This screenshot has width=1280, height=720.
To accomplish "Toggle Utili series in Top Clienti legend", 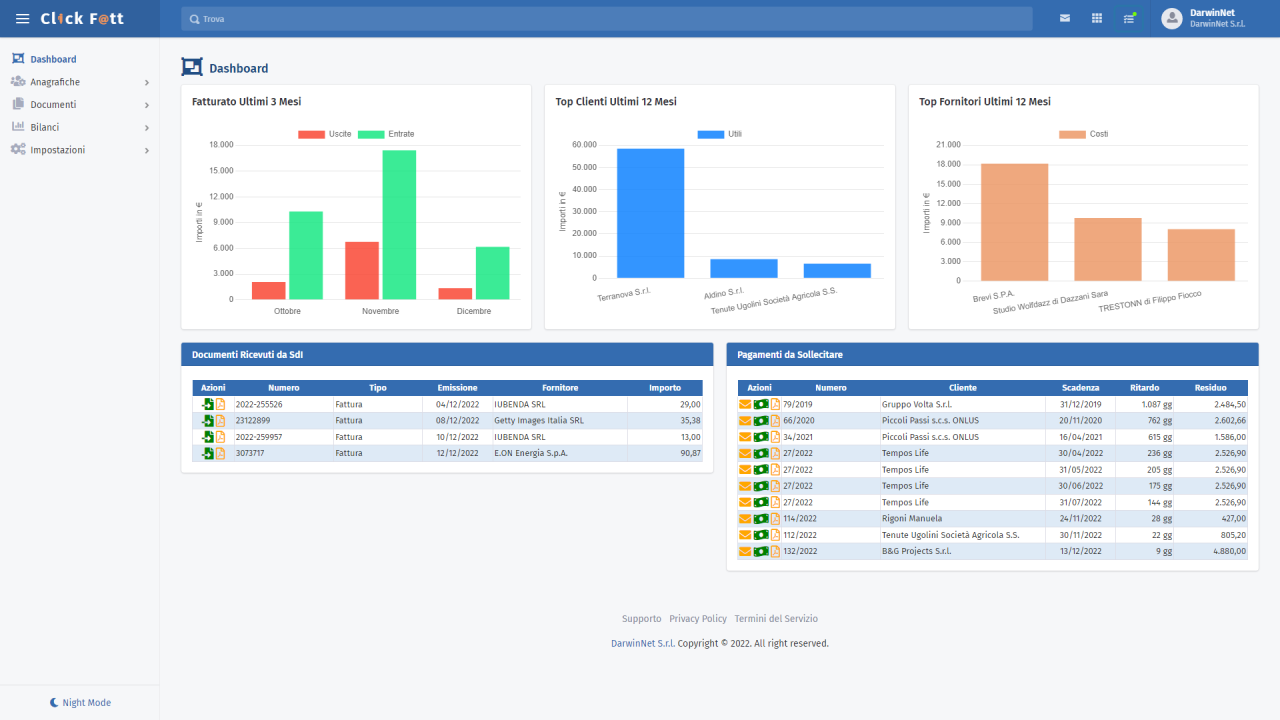I will coord(720,134).
